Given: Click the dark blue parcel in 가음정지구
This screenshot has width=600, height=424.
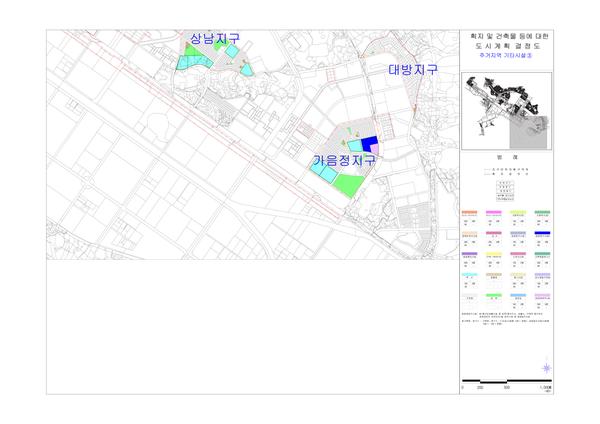Looking at the screenshot, I should click(x=368, y=143).
